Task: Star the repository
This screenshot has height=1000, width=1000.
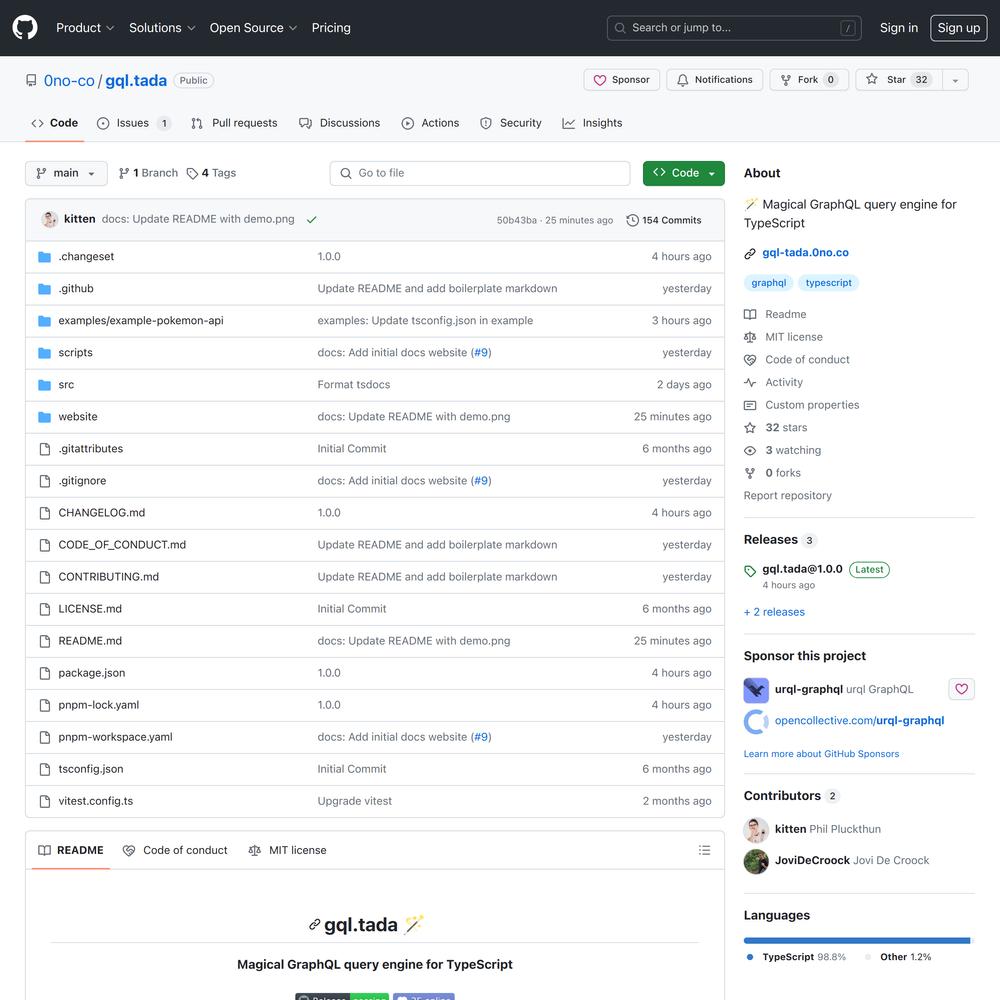Action: (899, 80)
